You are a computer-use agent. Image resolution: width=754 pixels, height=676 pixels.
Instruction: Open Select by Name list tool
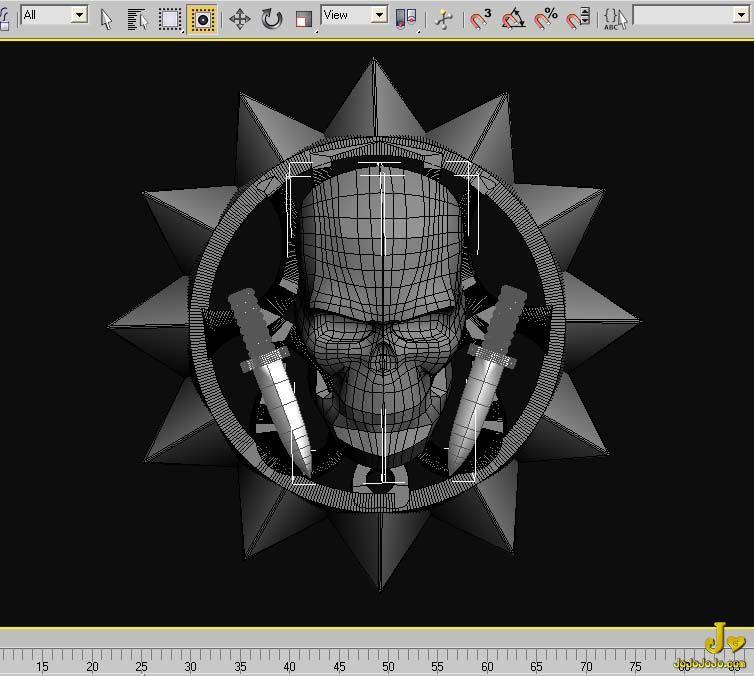(138, 20)
